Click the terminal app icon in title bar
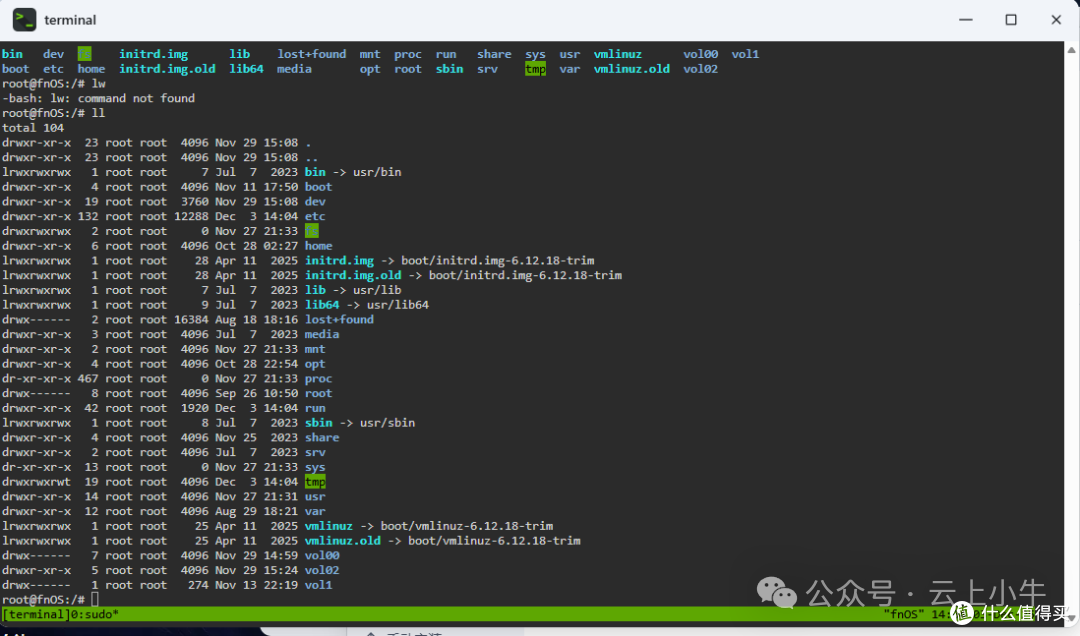 [24, 20]
